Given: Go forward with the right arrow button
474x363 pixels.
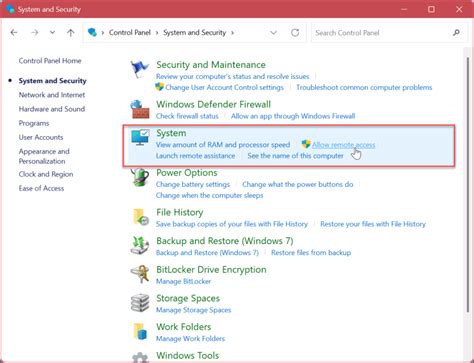Looking at the screenshot, I should pyautogui.click(x=34, y=33).
